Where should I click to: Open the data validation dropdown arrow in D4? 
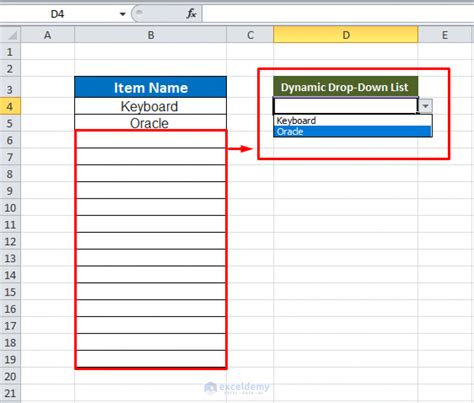click(425, 106)
